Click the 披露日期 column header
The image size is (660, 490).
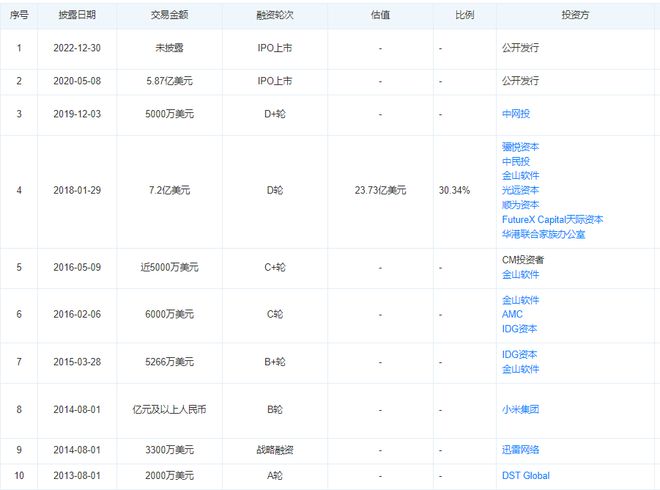pyautogui.click(x=77, y=15)
